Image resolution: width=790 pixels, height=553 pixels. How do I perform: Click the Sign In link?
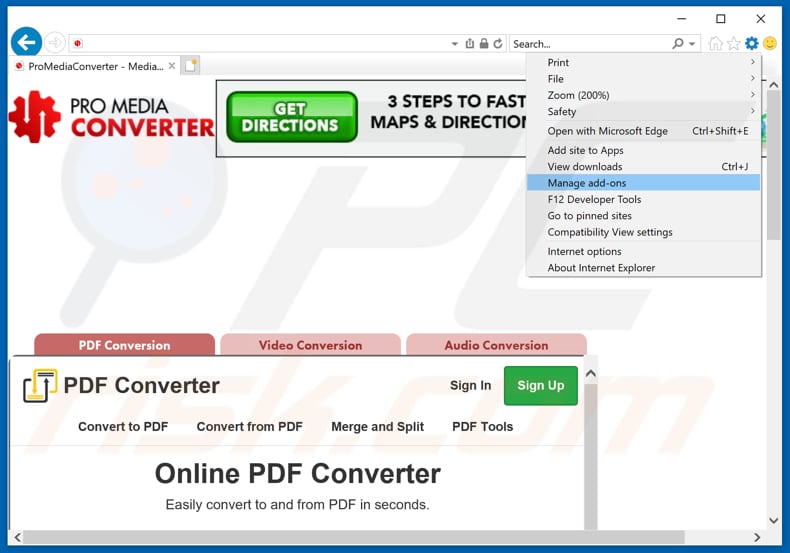point(471,385)
